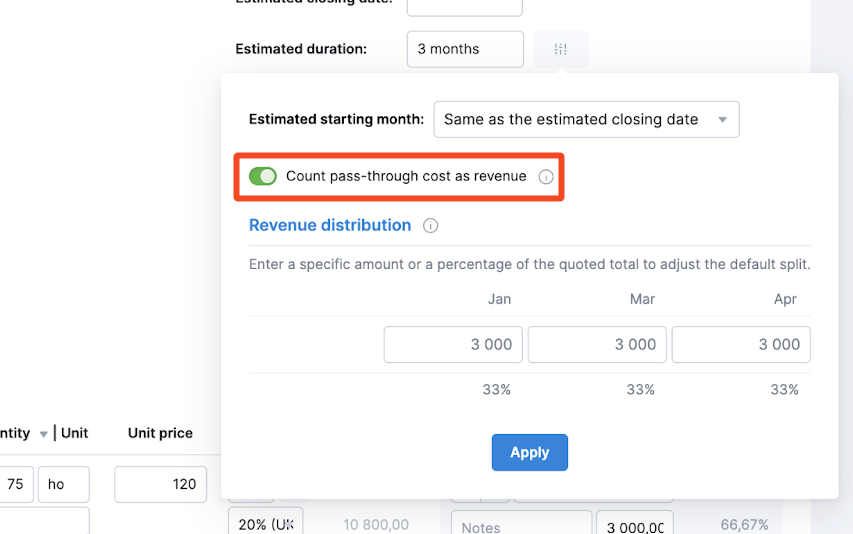Click the Notes input field
Image resolution: width=853 pixels, height=534 pixels.
pos(522,525)
